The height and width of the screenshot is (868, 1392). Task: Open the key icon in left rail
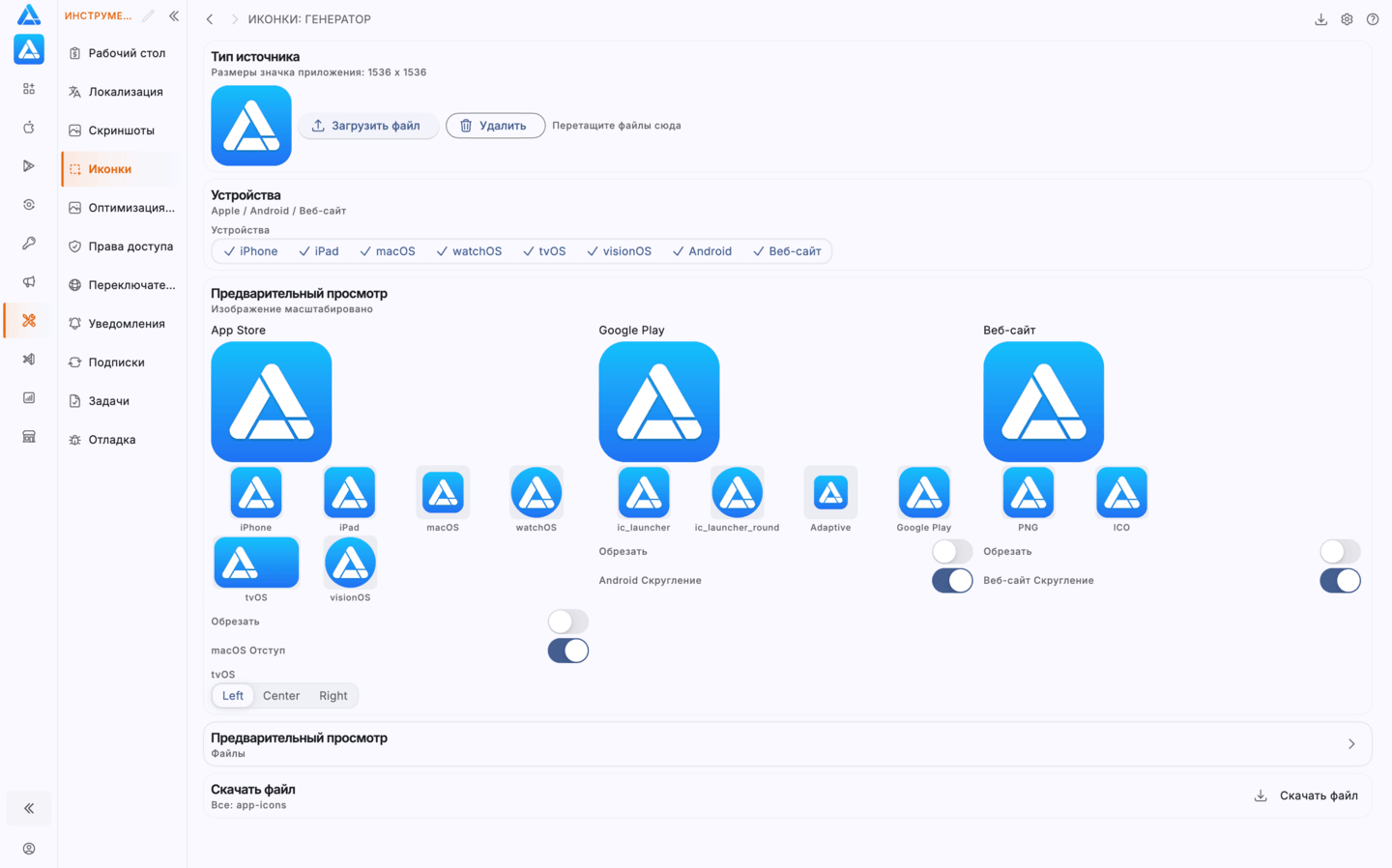[29, 244]
